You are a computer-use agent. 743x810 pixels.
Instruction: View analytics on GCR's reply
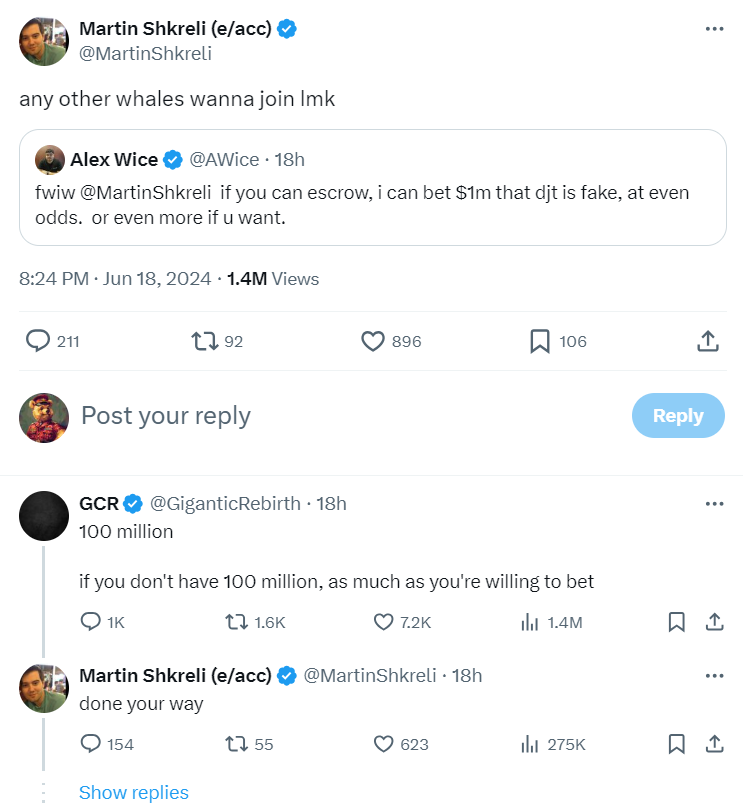[530, 622]
